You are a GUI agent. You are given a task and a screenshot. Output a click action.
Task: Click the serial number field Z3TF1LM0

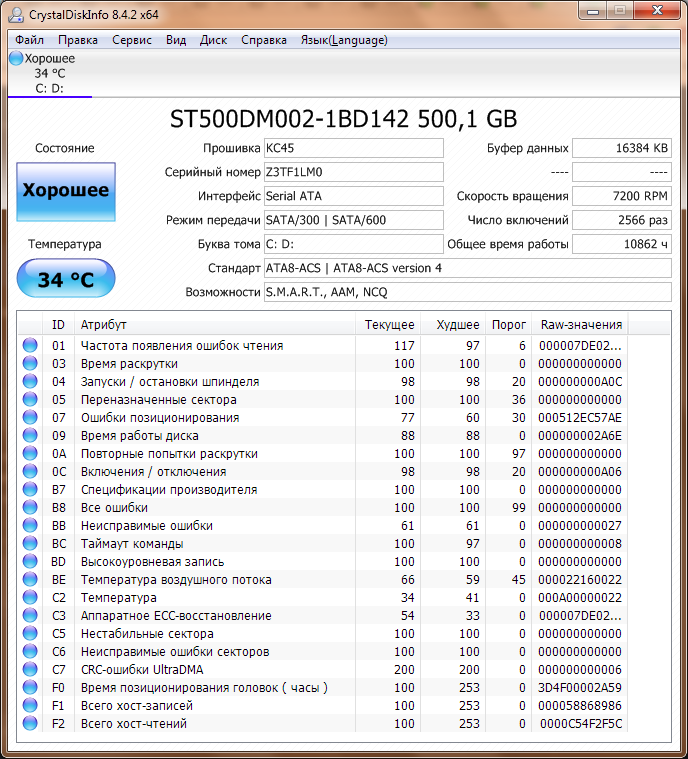click(x=353, y=172)
